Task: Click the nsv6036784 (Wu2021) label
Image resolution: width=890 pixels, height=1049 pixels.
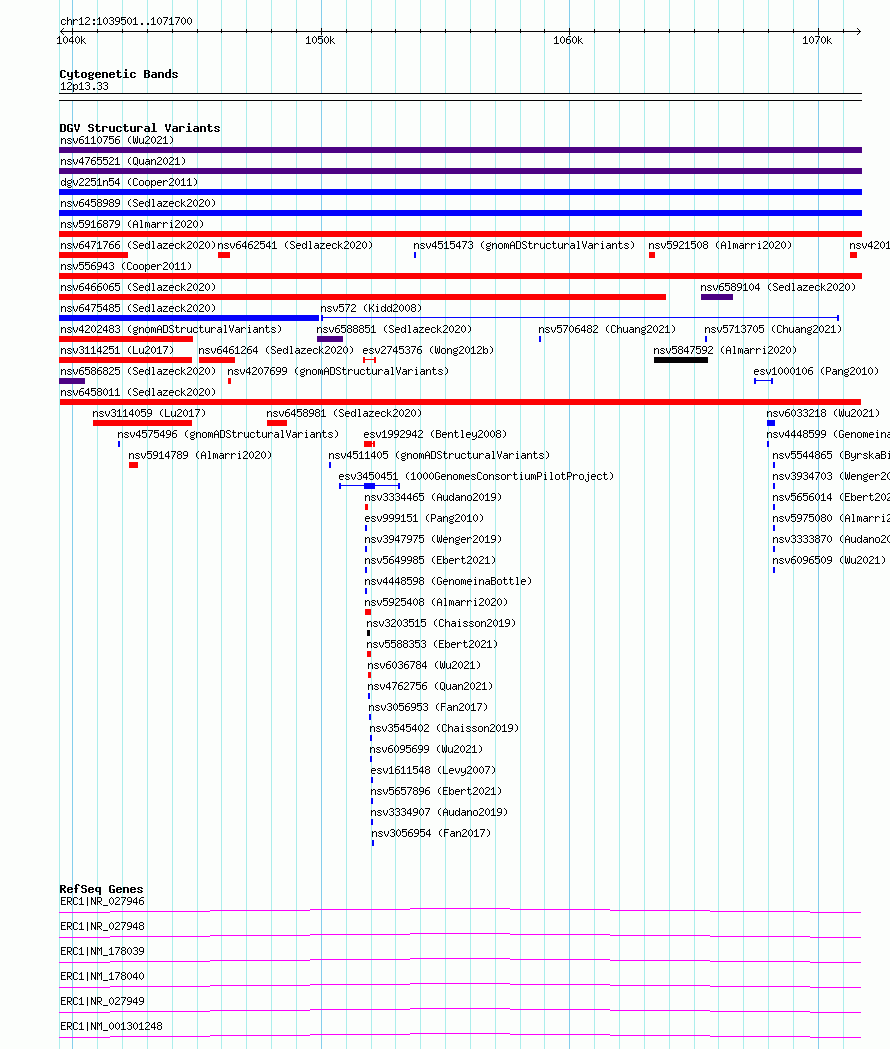Action: coord(424,665)
